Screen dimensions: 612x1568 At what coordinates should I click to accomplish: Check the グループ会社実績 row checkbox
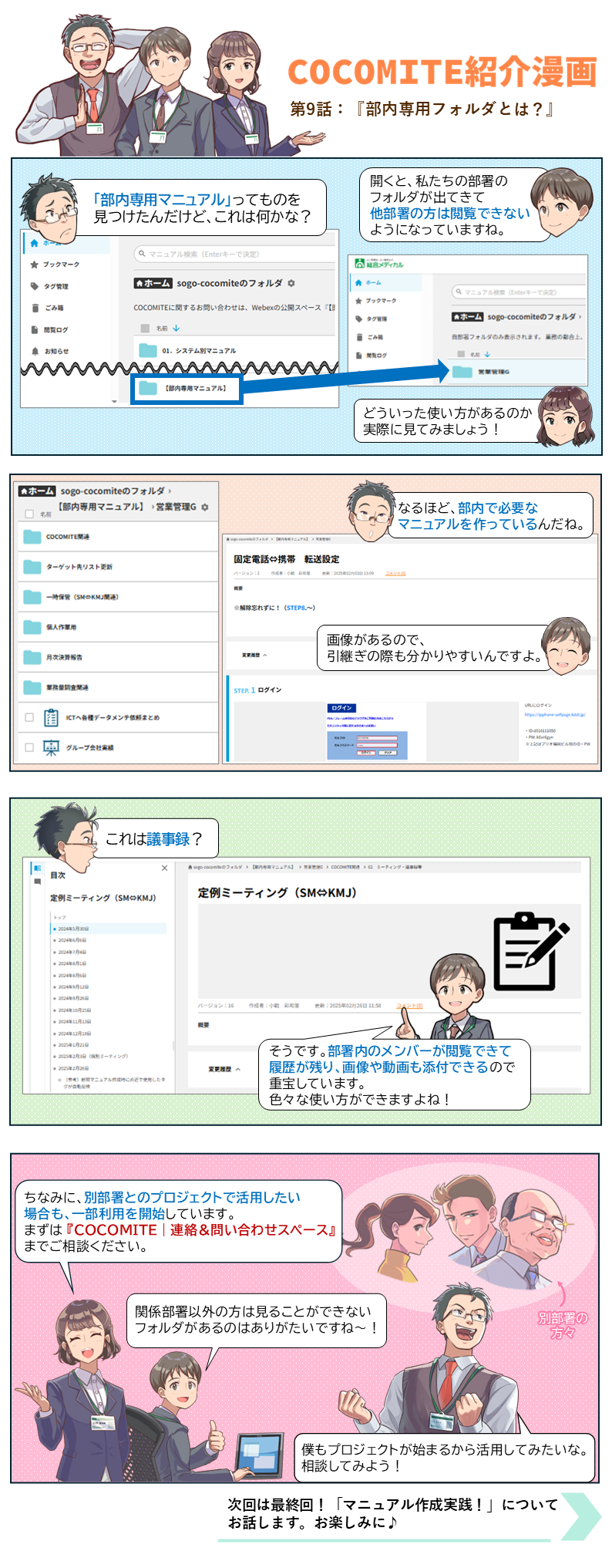click(29, 747)
